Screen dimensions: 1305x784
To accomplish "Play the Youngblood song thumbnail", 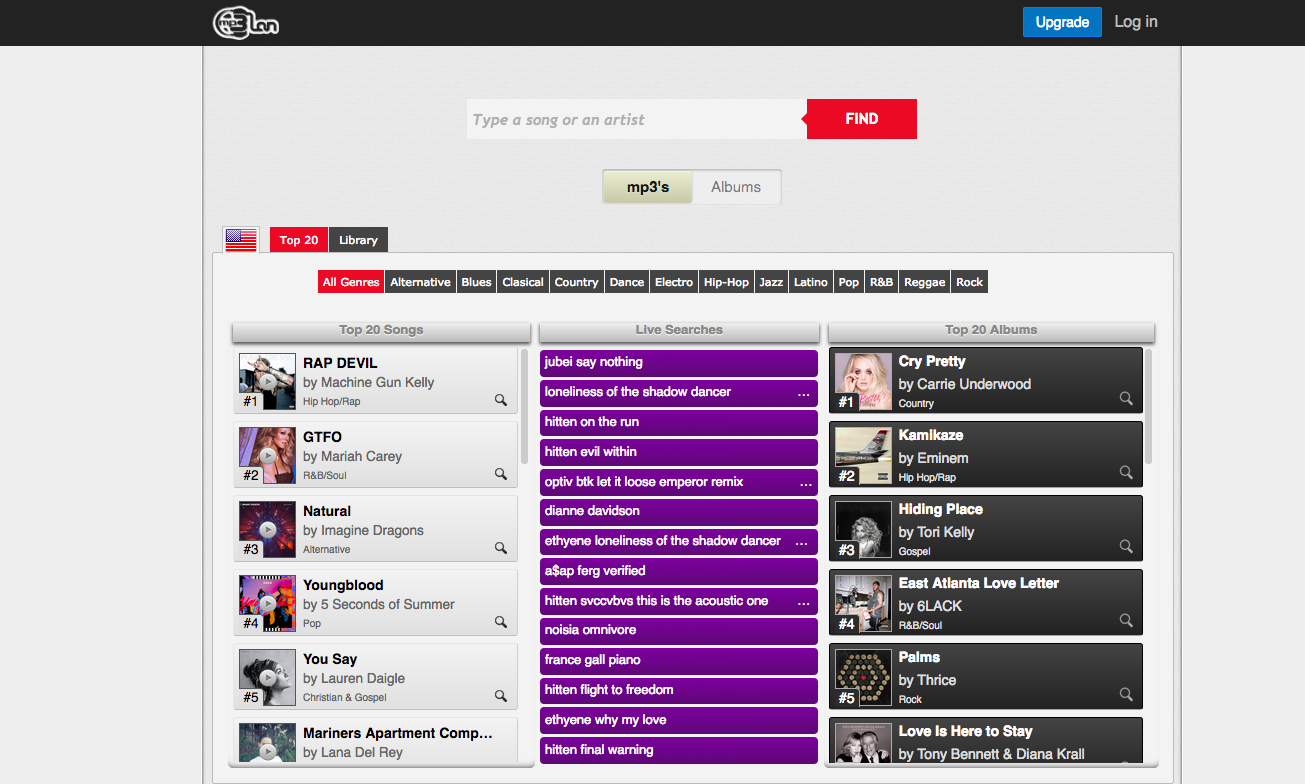I will [x=267, y=603].
